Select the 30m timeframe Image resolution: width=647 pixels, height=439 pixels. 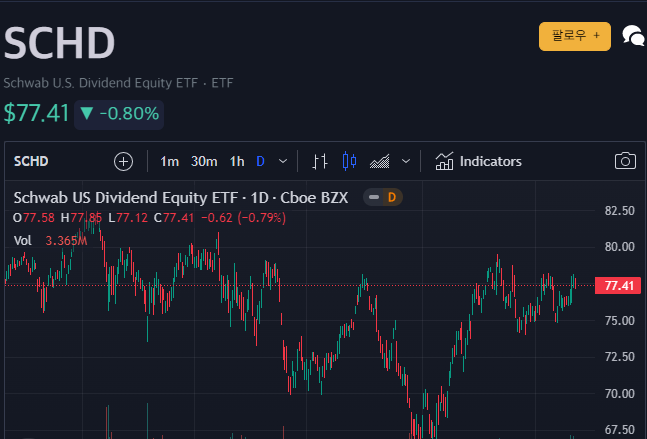coord(204,161)
